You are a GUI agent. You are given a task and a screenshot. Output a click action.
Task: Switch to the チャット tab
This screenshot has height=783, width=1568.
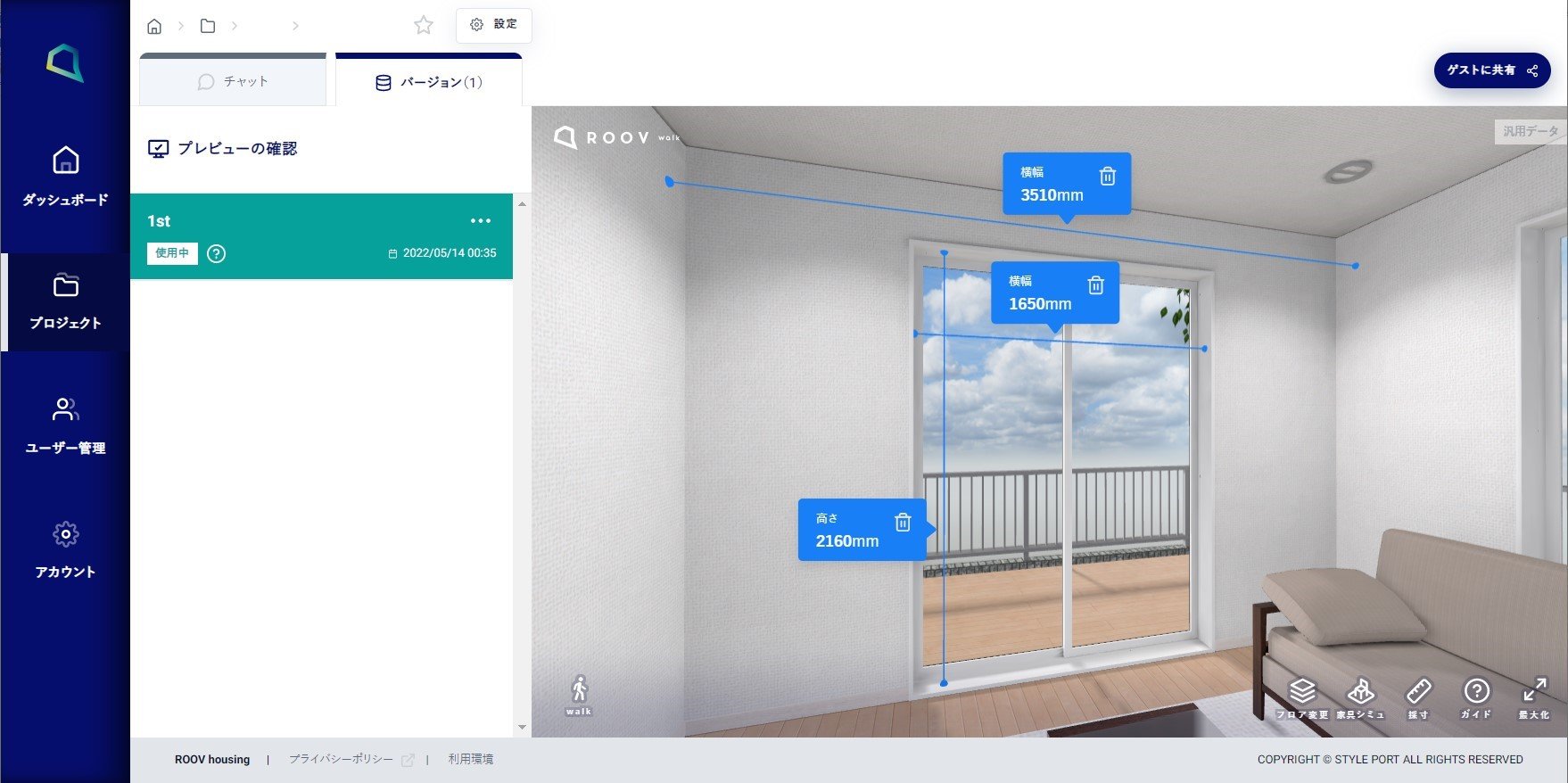coord(233,82)
